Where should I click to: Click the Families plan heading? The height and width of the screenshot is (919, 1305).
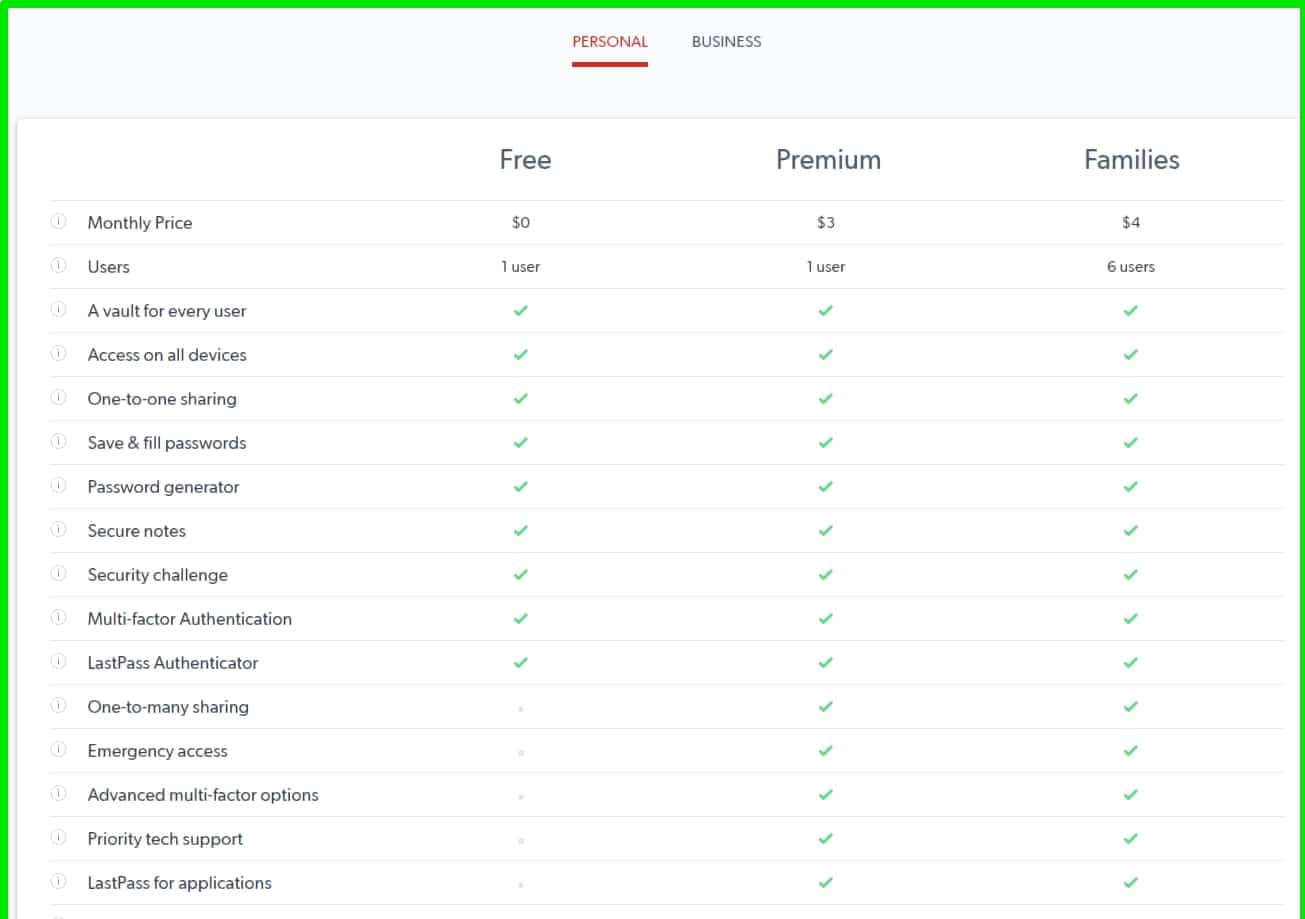1132,160
